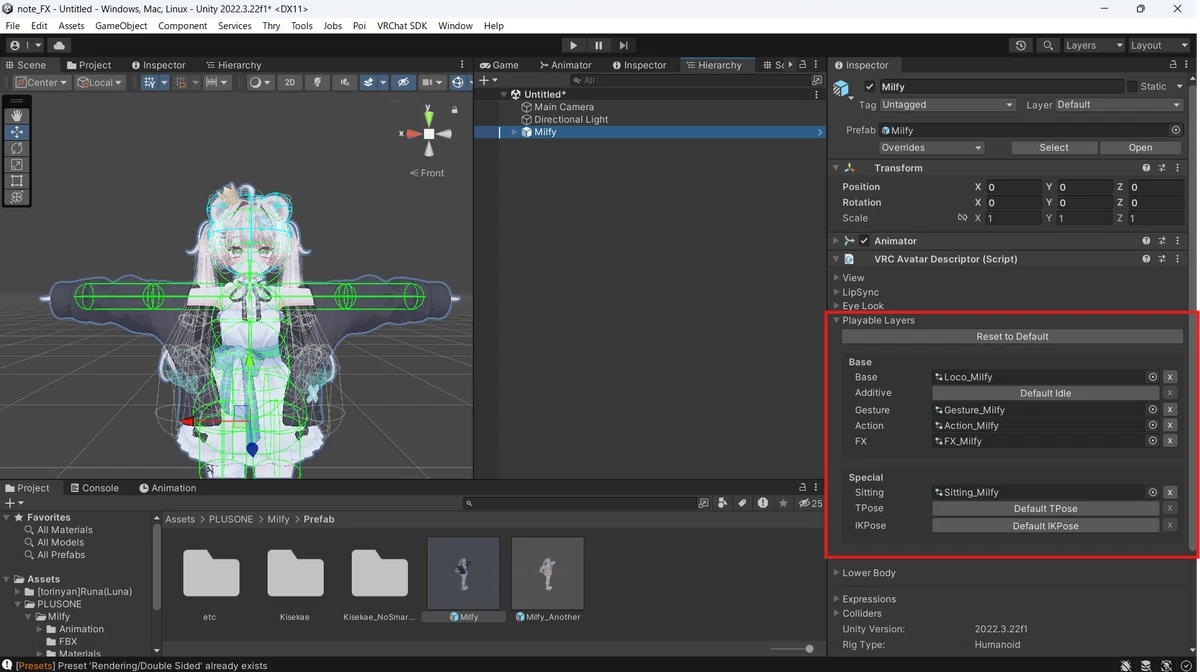
Task: Enable the Static checkbox
Action: [x=1132, y=87]
